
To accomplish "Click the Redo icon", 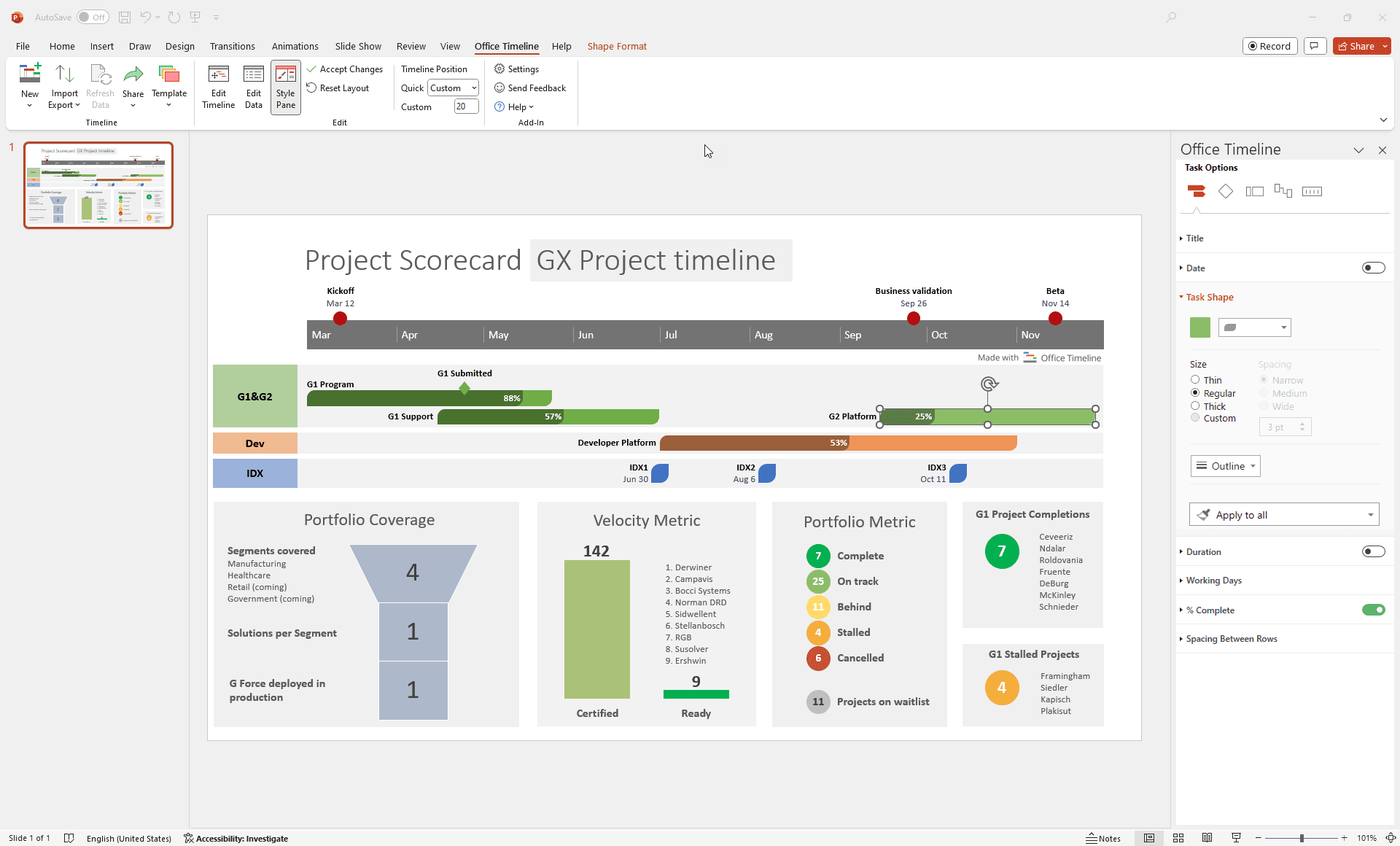I will (x=174, y=17).
